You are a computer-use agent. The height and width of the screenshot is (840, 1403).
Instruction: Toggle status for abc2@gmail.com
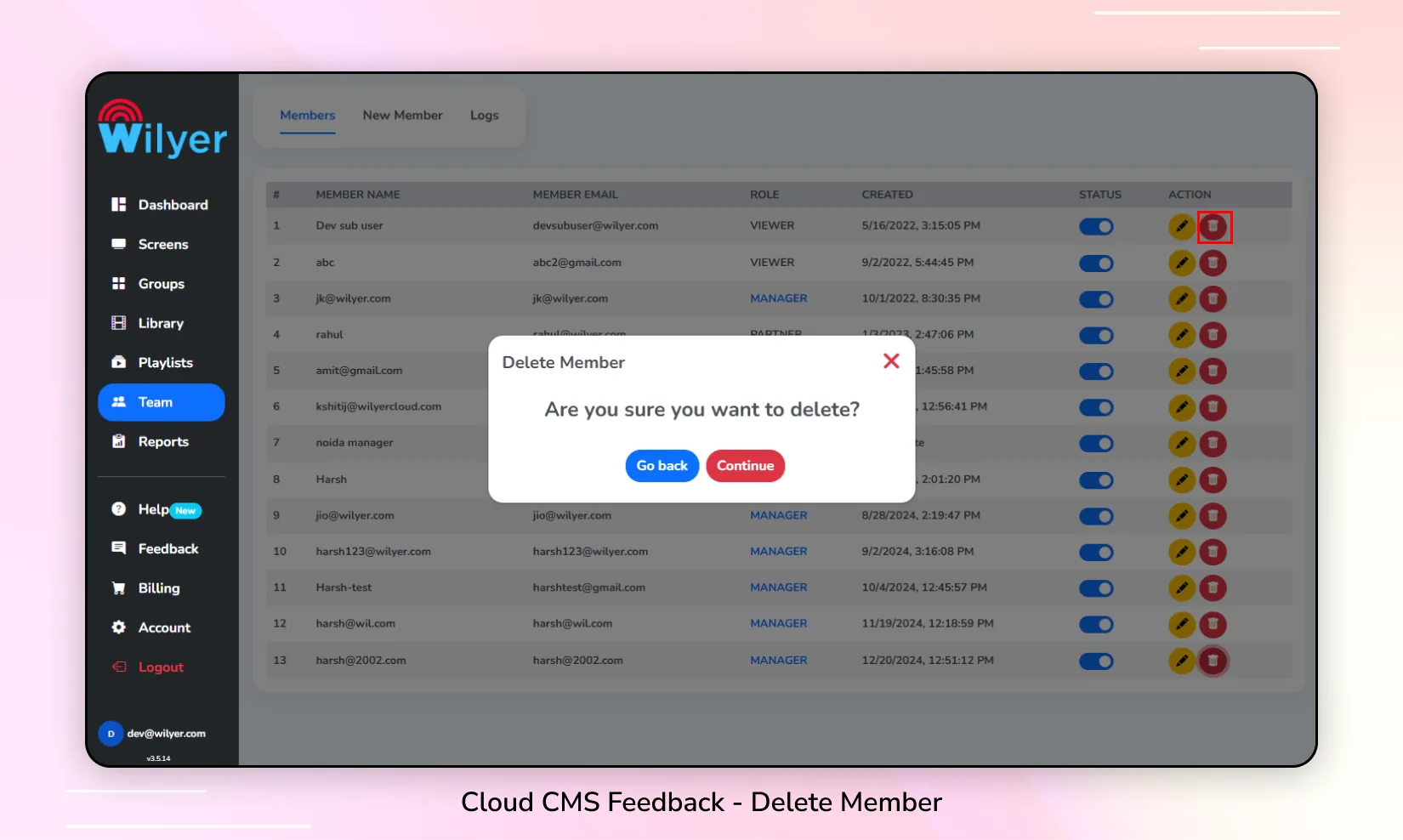point(1096,264)
